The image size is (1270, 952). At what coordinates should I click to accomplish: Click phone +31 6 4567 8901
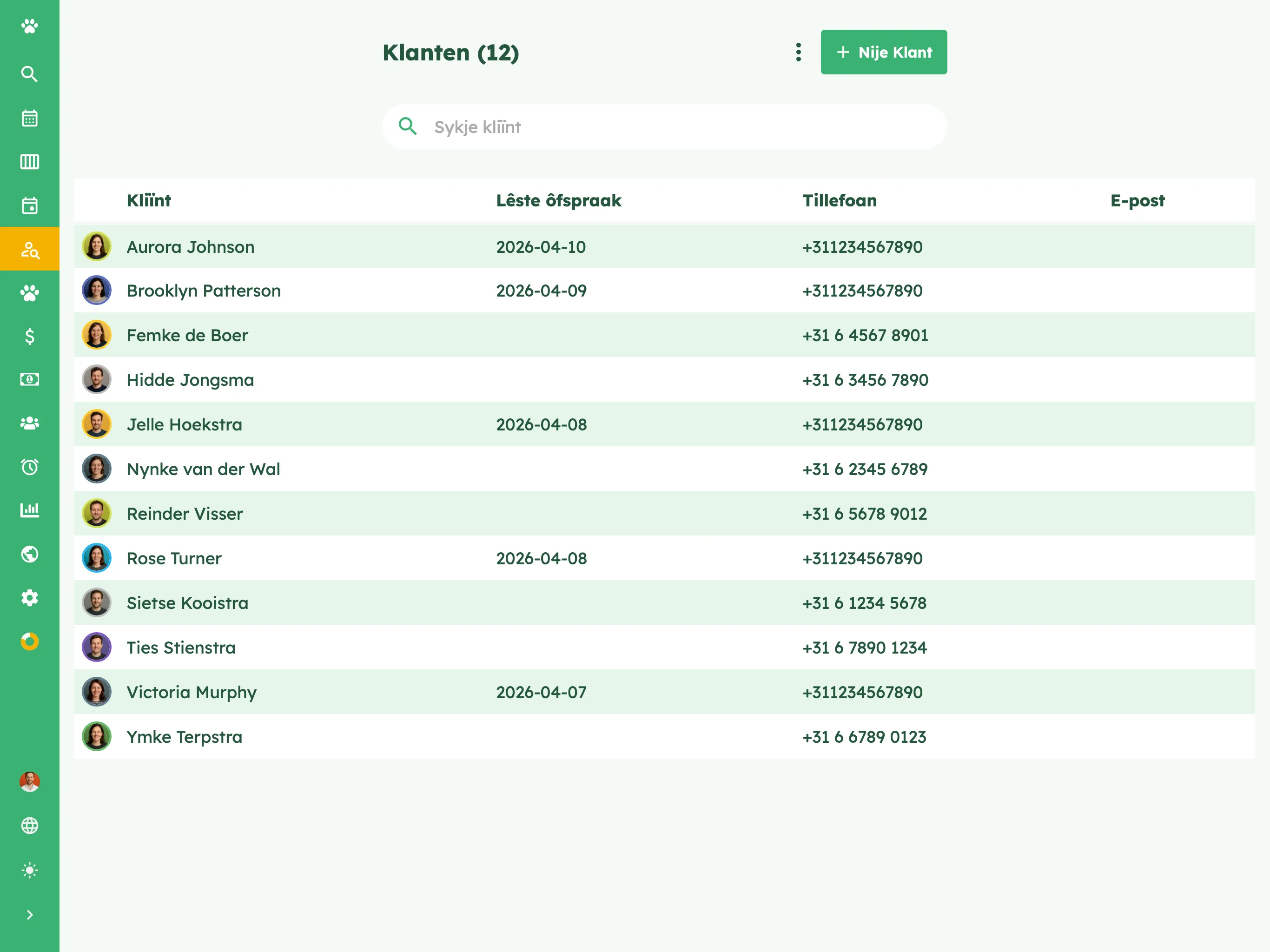coord(865,335)
